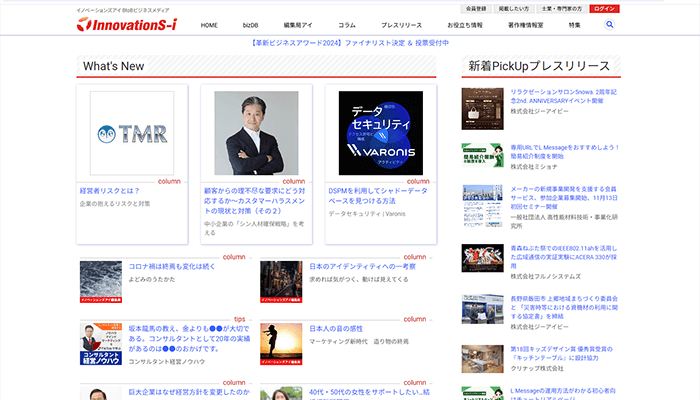
Task: Open DSPMを利用してシャドーデータ article link
Action: point(378,196)
